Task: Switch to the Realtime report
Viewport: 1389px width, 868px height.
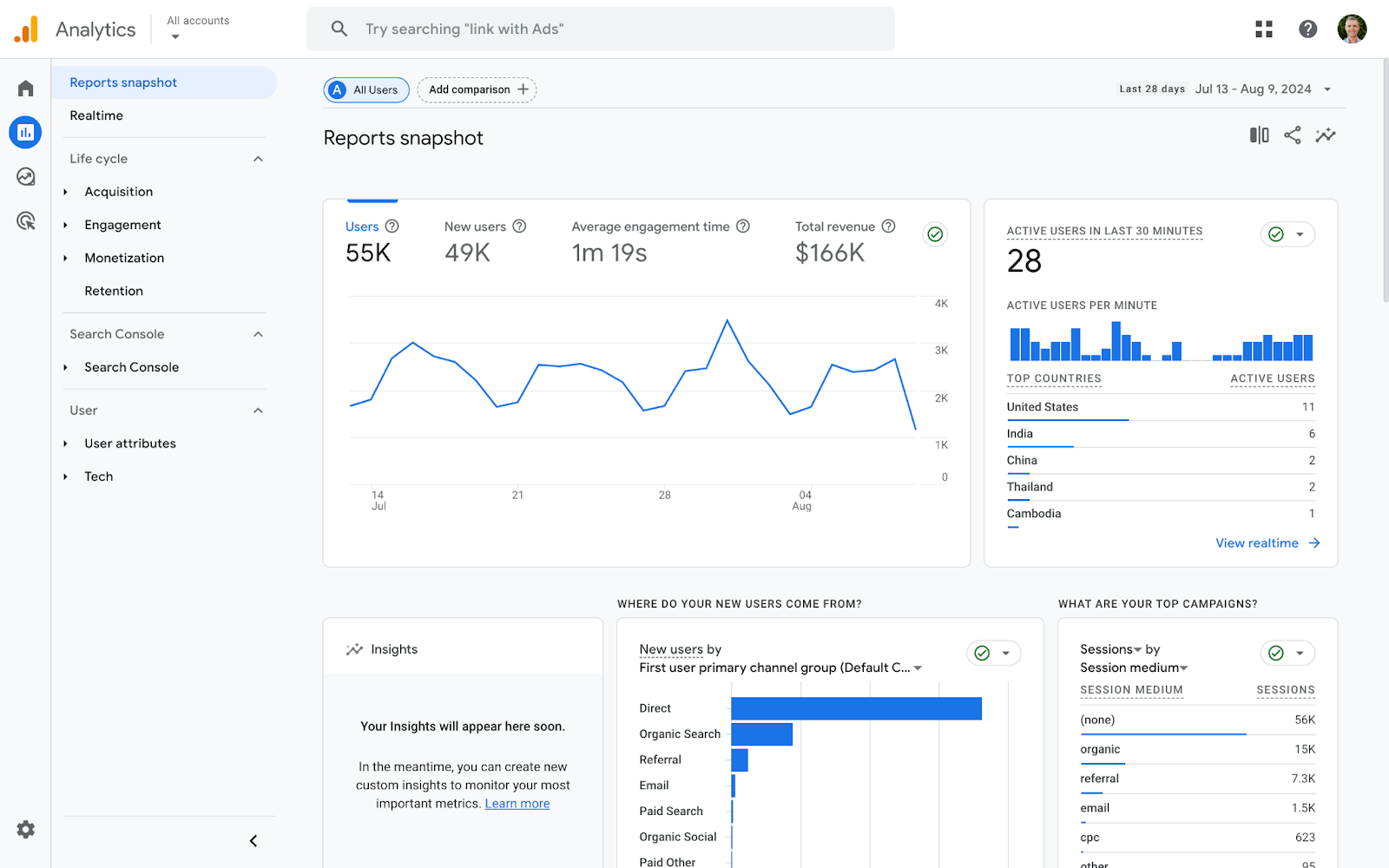Action: [95, 115]
